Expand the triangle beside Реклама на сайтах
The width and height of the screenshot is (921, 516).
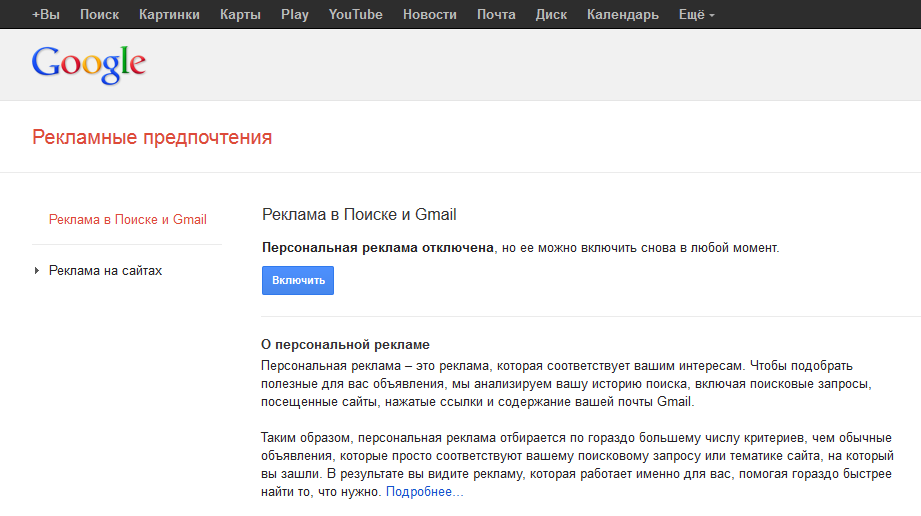coord(37,271)
